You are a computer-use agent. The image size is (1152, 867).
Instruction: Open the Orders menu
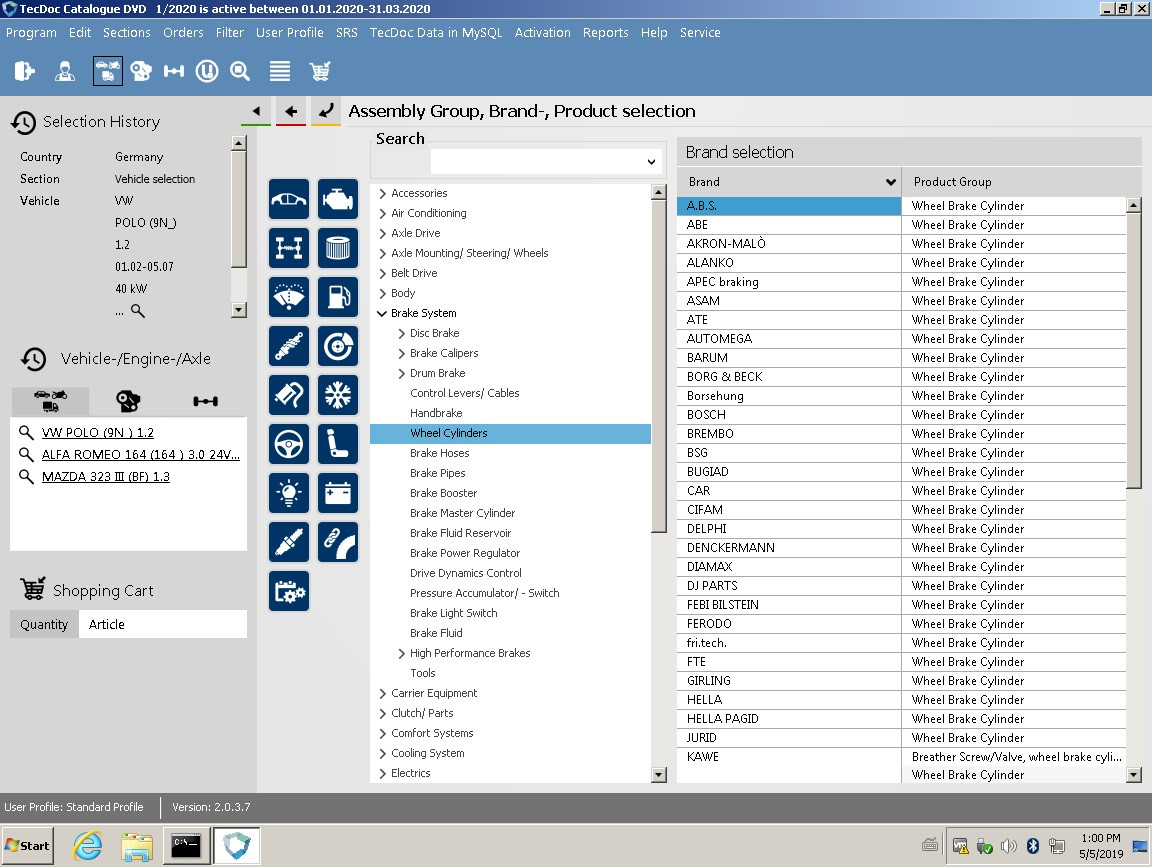[x=183, y=32]
